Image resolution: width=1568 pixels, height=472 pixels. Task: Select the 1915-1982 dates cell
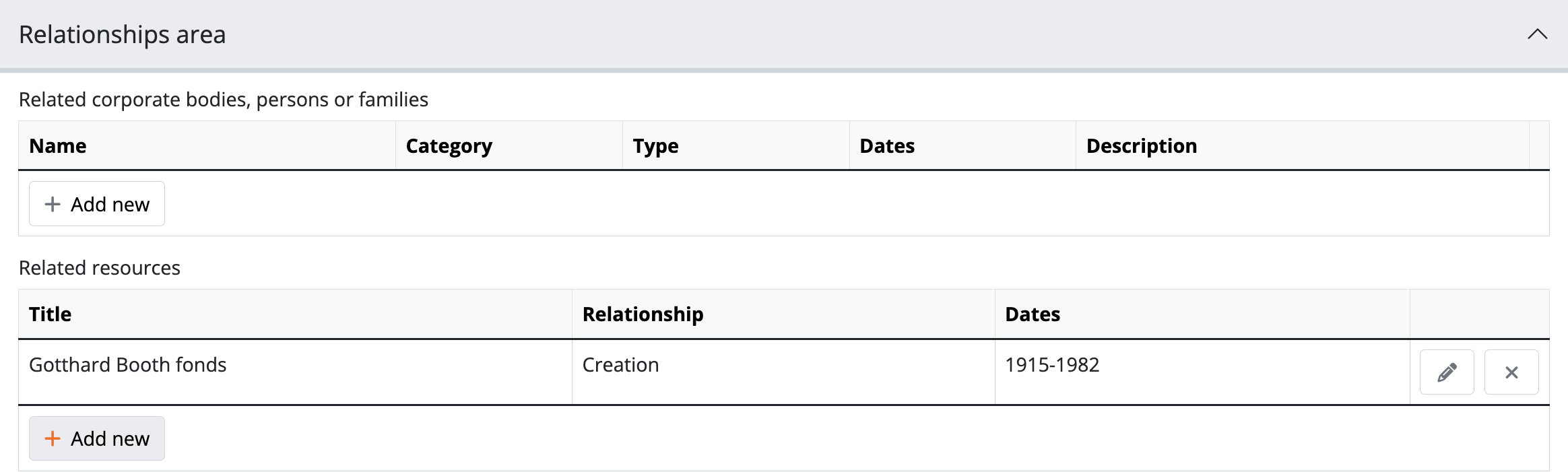tap(1052, 365)
